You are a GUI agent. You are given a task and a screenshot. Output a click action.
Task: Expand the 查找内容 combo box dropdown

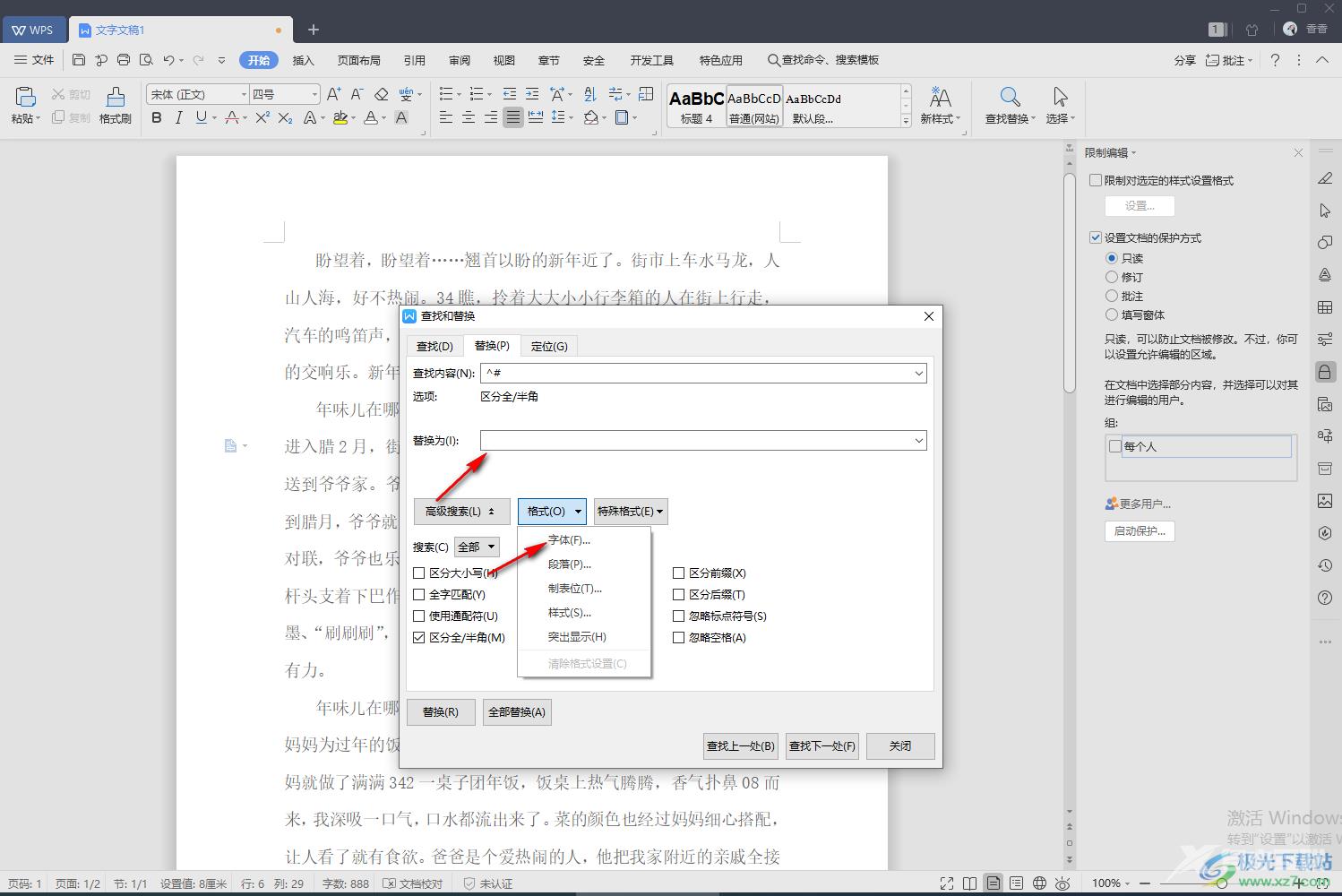(918, 374)
